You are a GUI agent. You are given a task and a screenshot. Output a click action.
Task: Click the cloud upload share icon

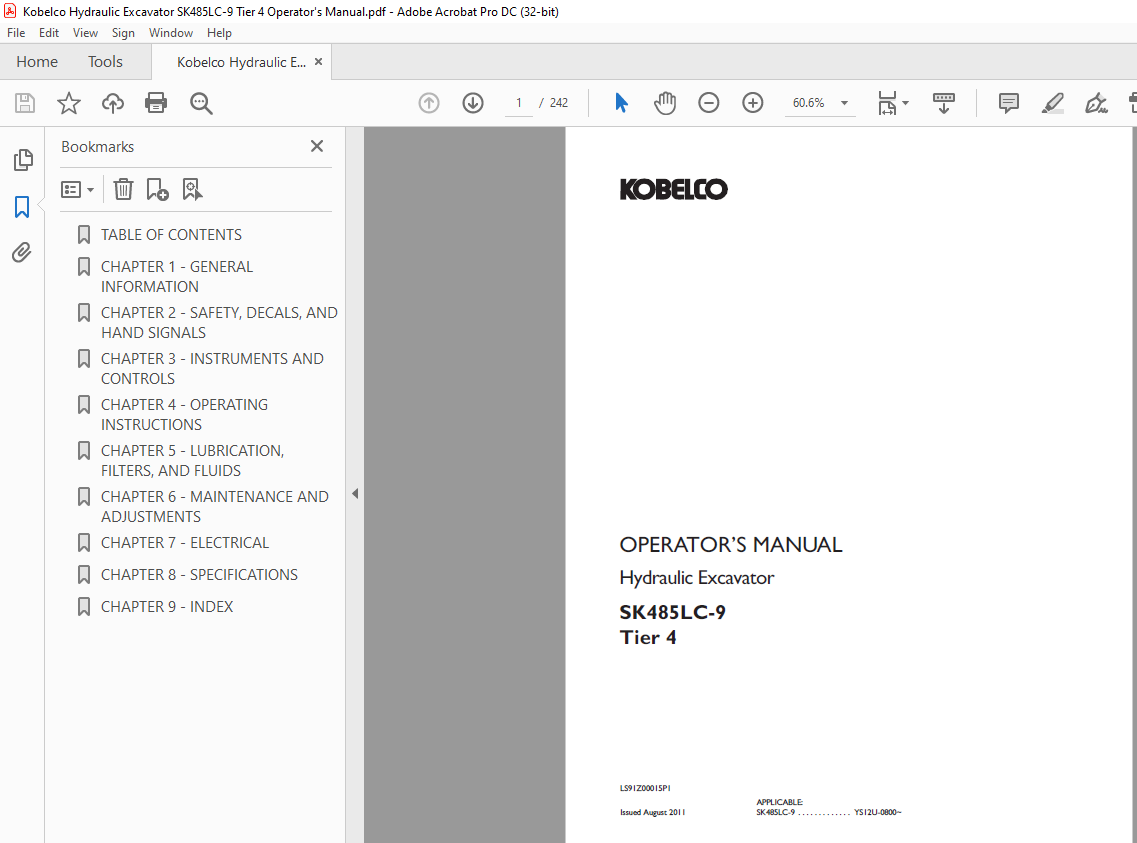tap(112, 103)
